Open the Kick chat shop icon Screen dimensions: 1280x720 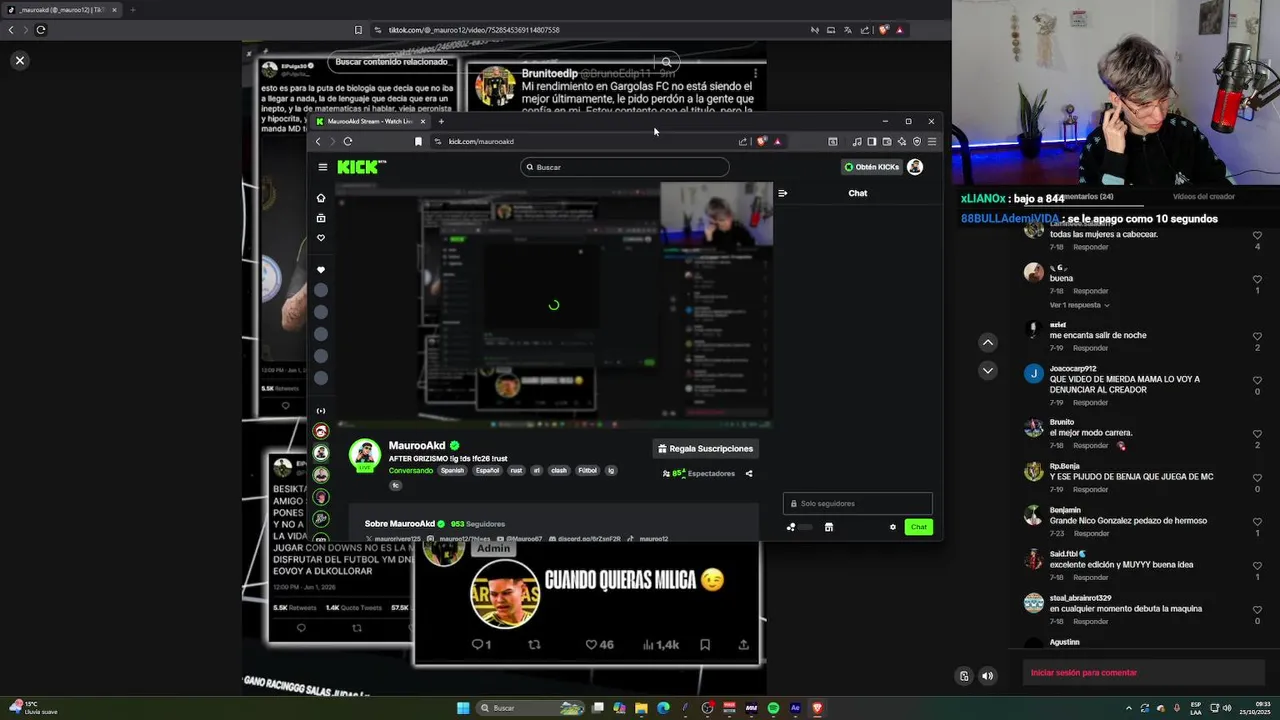click(x=829, y=527)
